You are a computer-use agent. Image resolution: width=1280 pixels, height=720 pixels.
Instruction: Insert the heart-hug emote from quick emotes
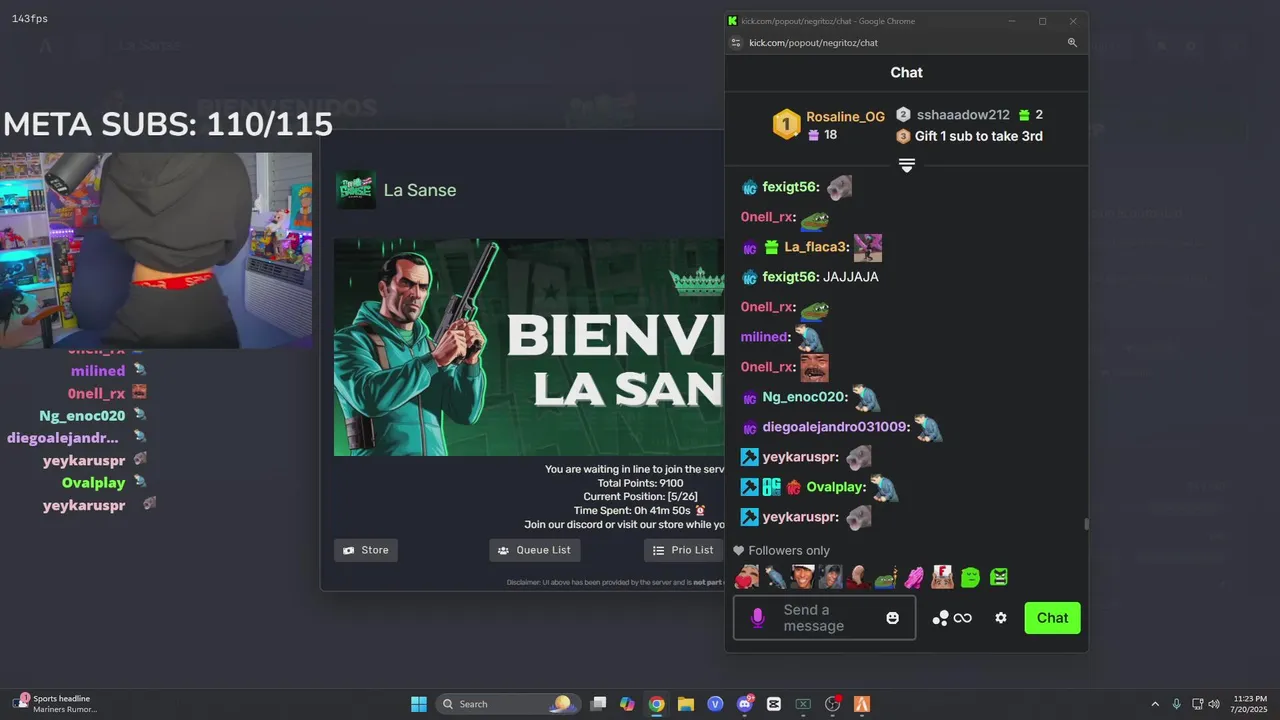pos(746,577)
